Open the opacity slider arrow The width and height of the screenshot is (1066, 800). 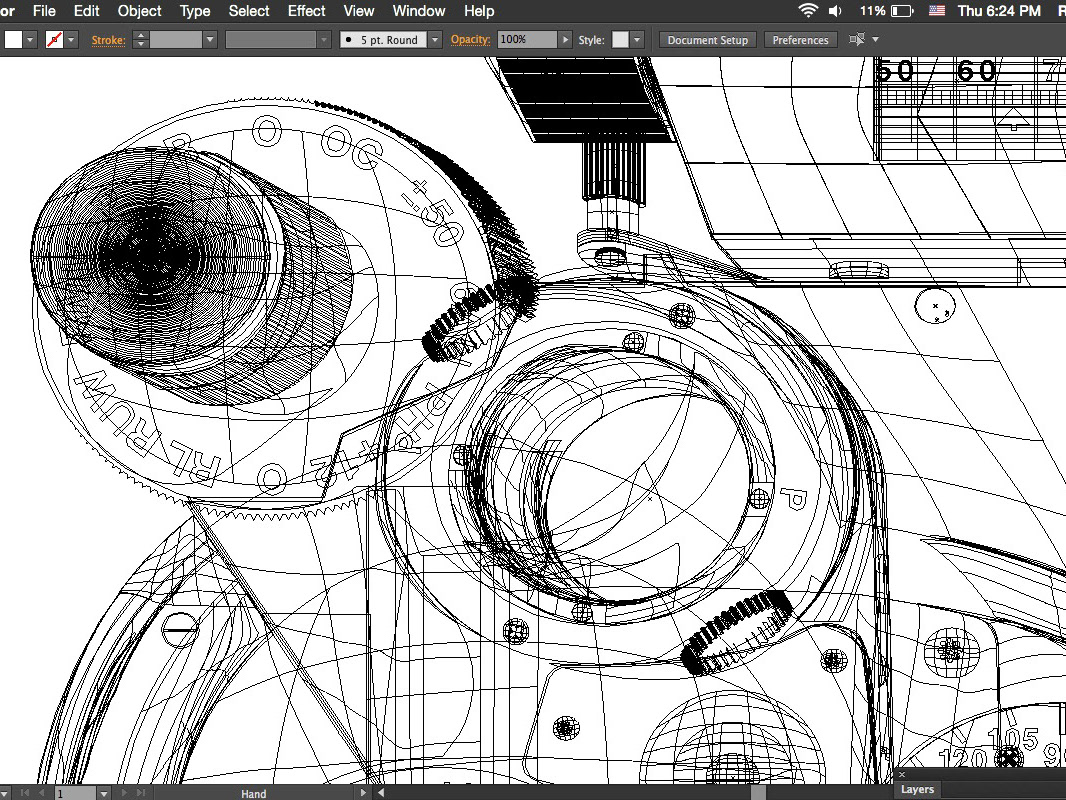565,40
